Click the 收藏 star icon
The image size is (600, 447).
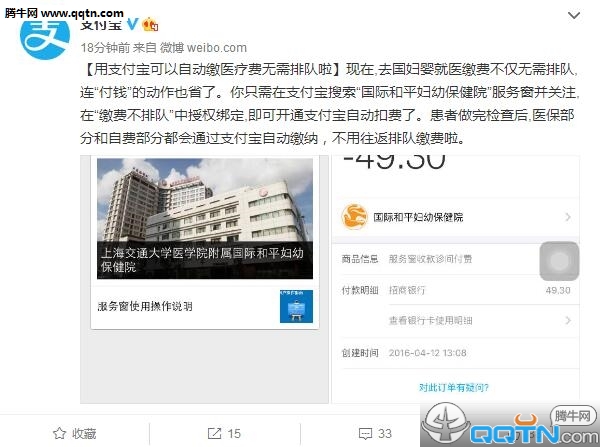click(x=59, y=434)
